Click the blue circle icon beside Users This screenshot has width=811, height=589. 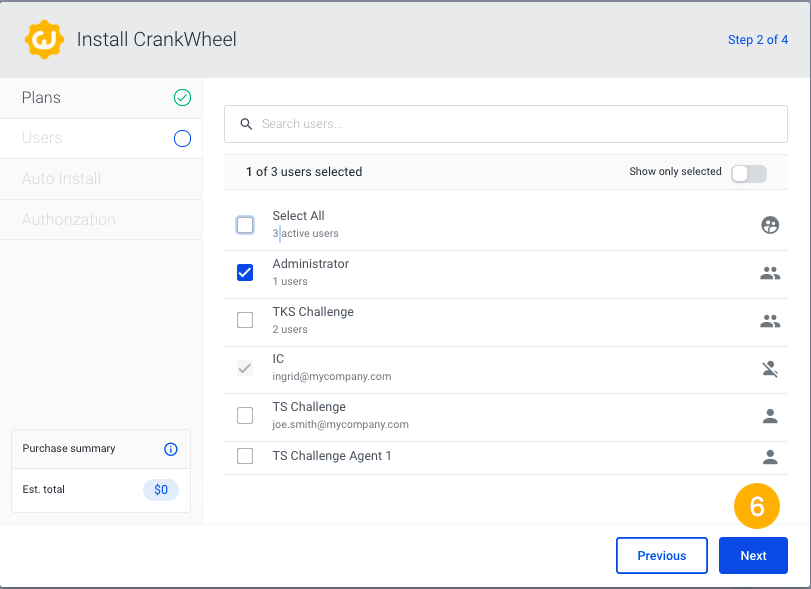(182, 139)
